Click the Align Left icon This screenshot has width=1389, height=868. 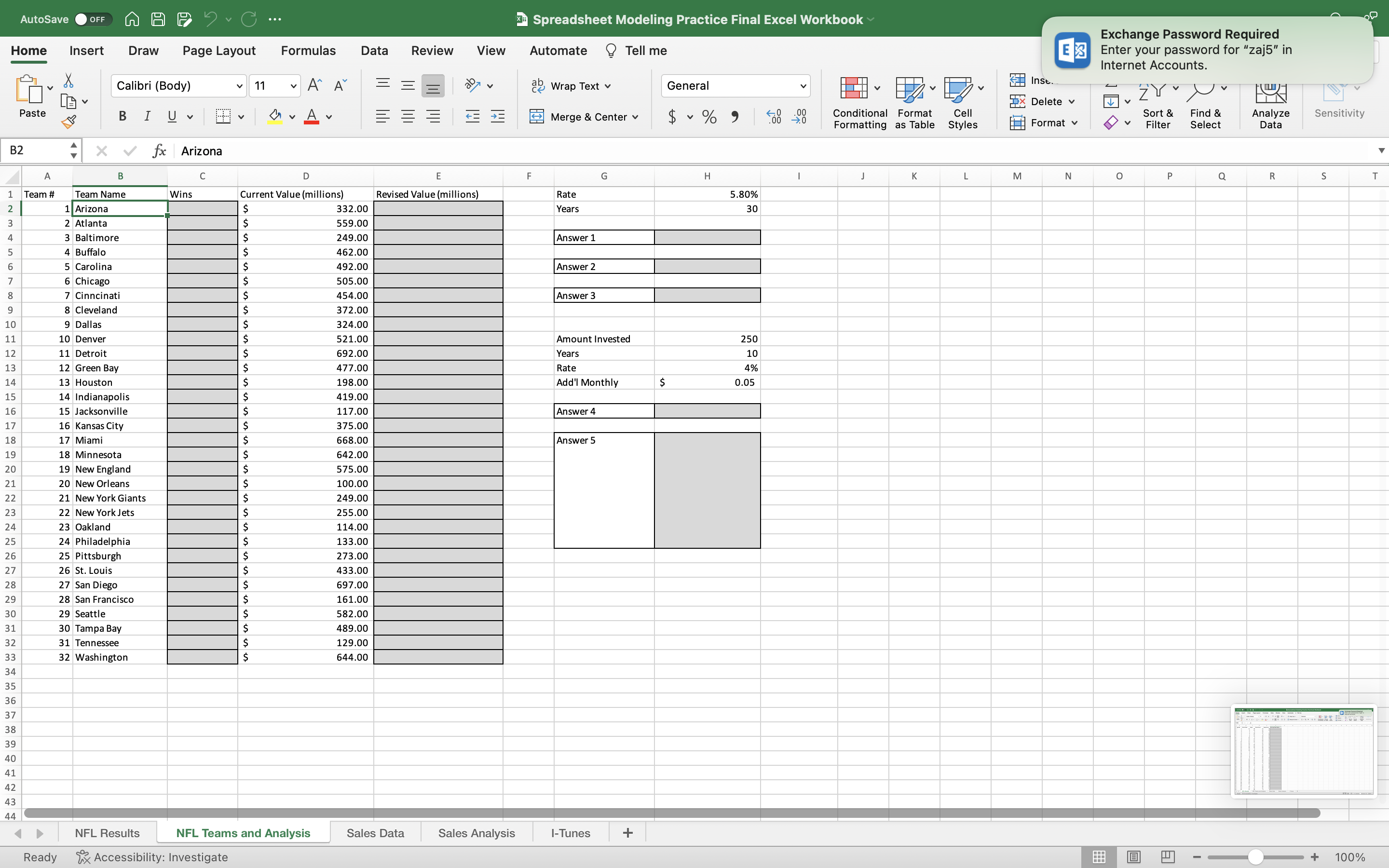click(x=382, y=117)
